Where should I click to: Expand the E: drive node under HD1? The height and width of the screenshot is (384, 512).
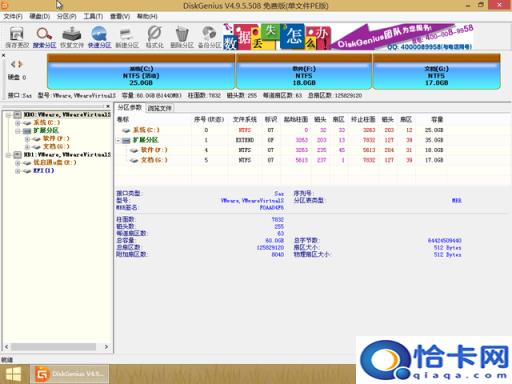coord(18,163)
